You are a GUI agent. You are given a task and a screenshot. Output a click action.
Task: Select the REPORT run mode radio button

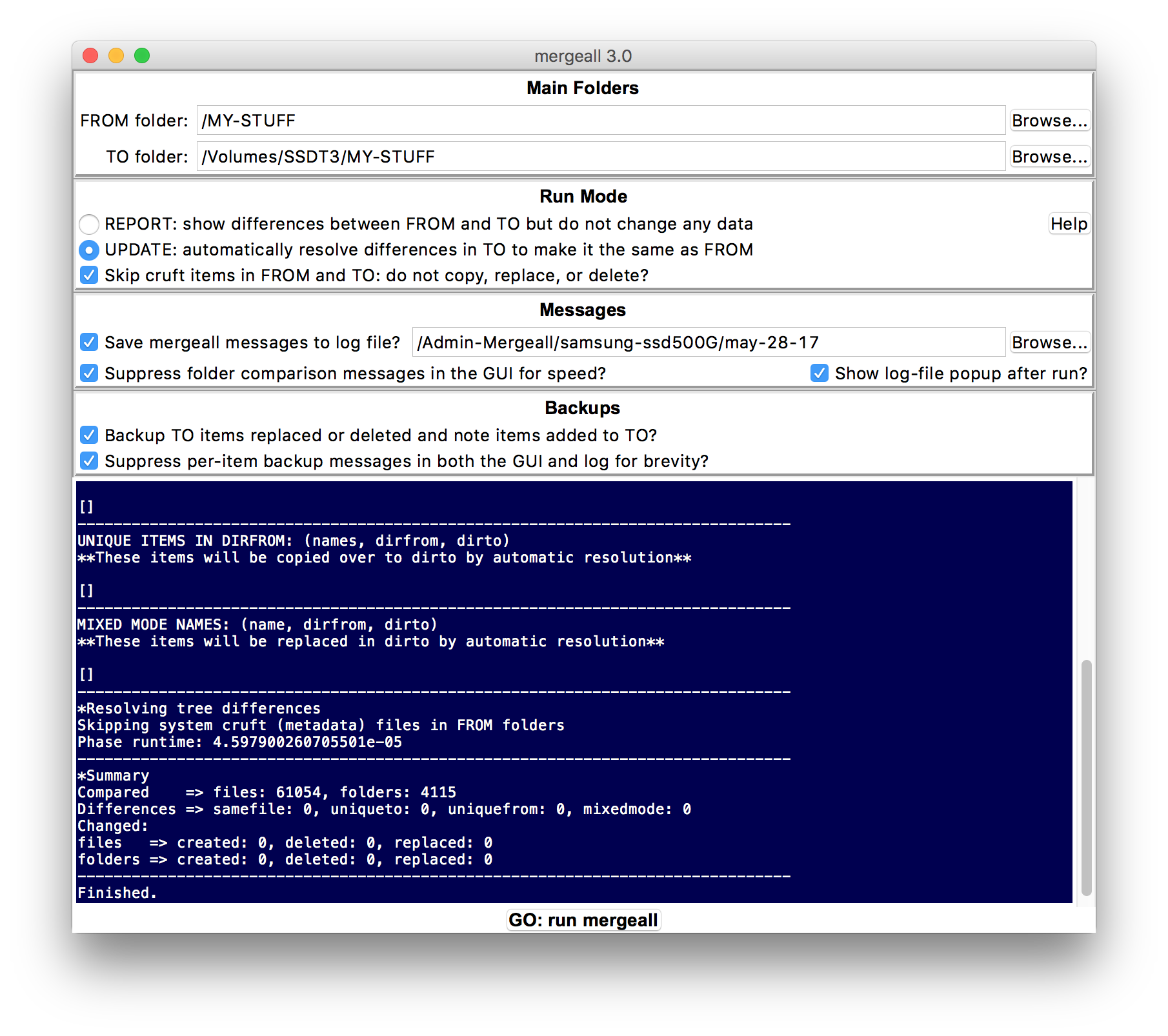(89, 224)
